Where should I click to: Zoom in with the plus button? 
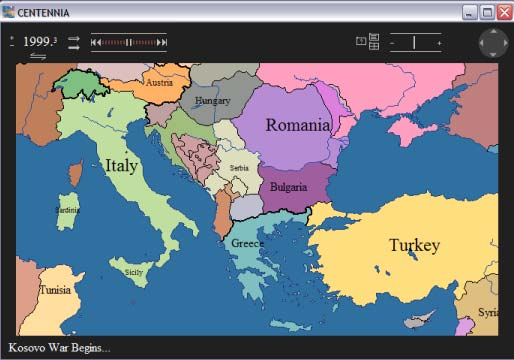(439, 43)
